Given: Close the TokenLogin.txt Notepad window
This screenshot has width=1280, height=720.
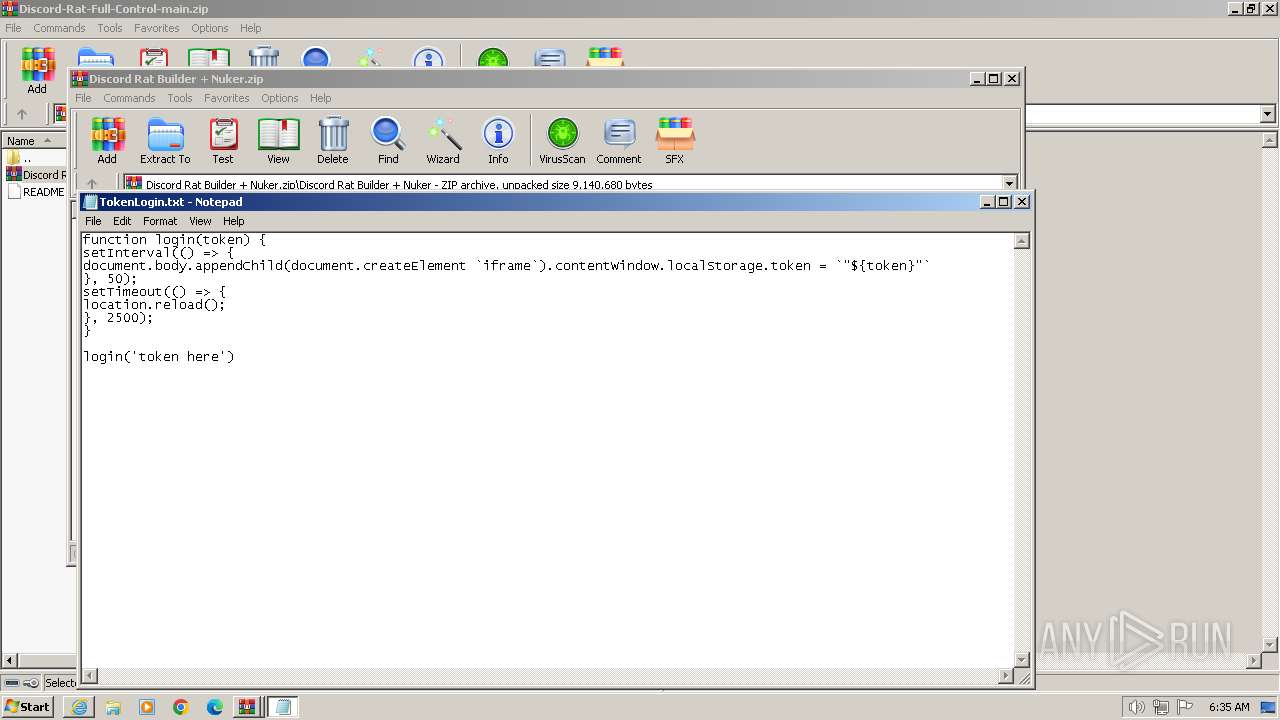Looking at the screenshot, I should pyautogui.click(x=1021, y=202).
